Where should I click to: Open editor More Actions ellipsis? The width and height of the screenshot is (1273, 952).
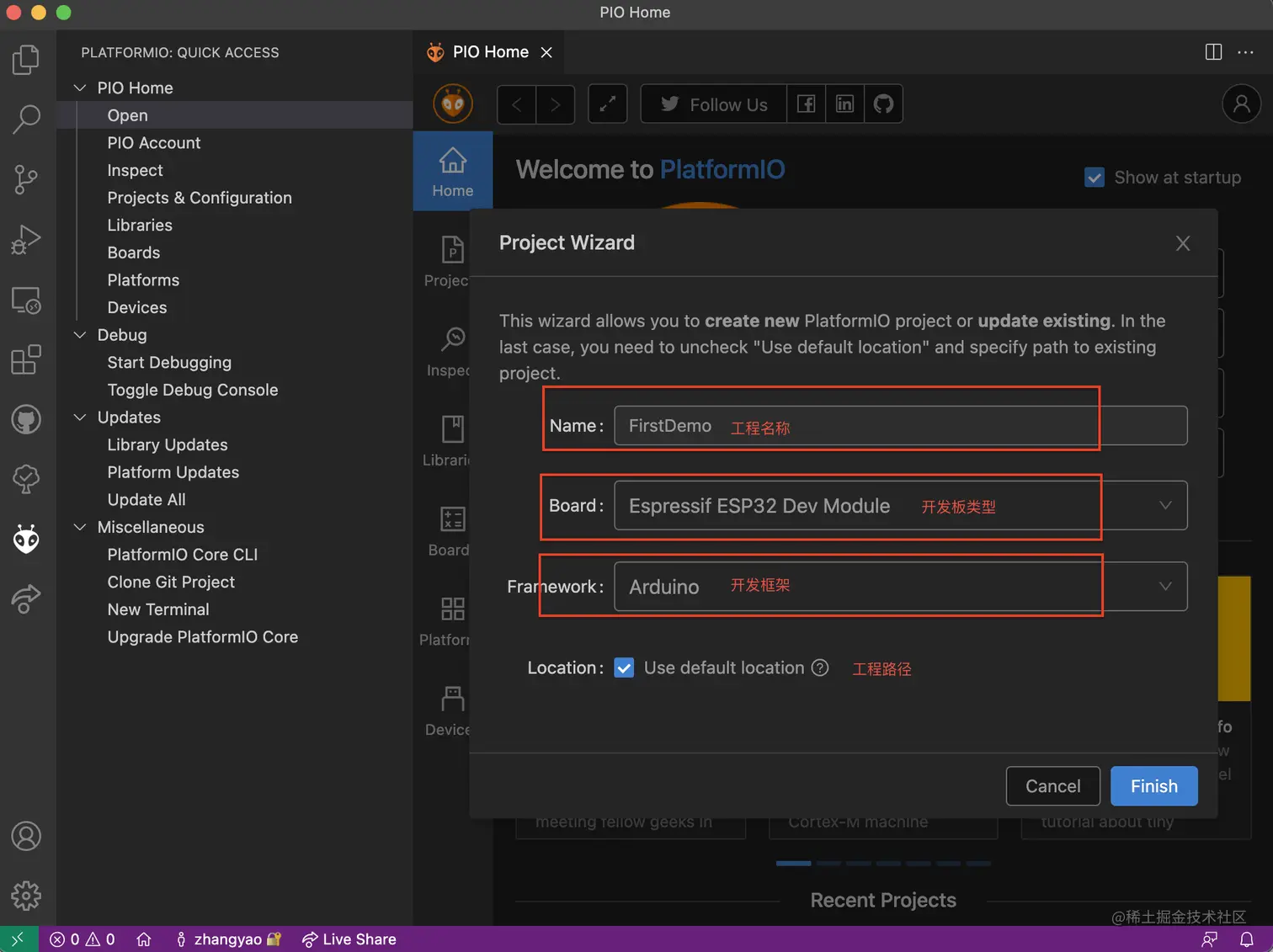click(x=1245, y=52)
